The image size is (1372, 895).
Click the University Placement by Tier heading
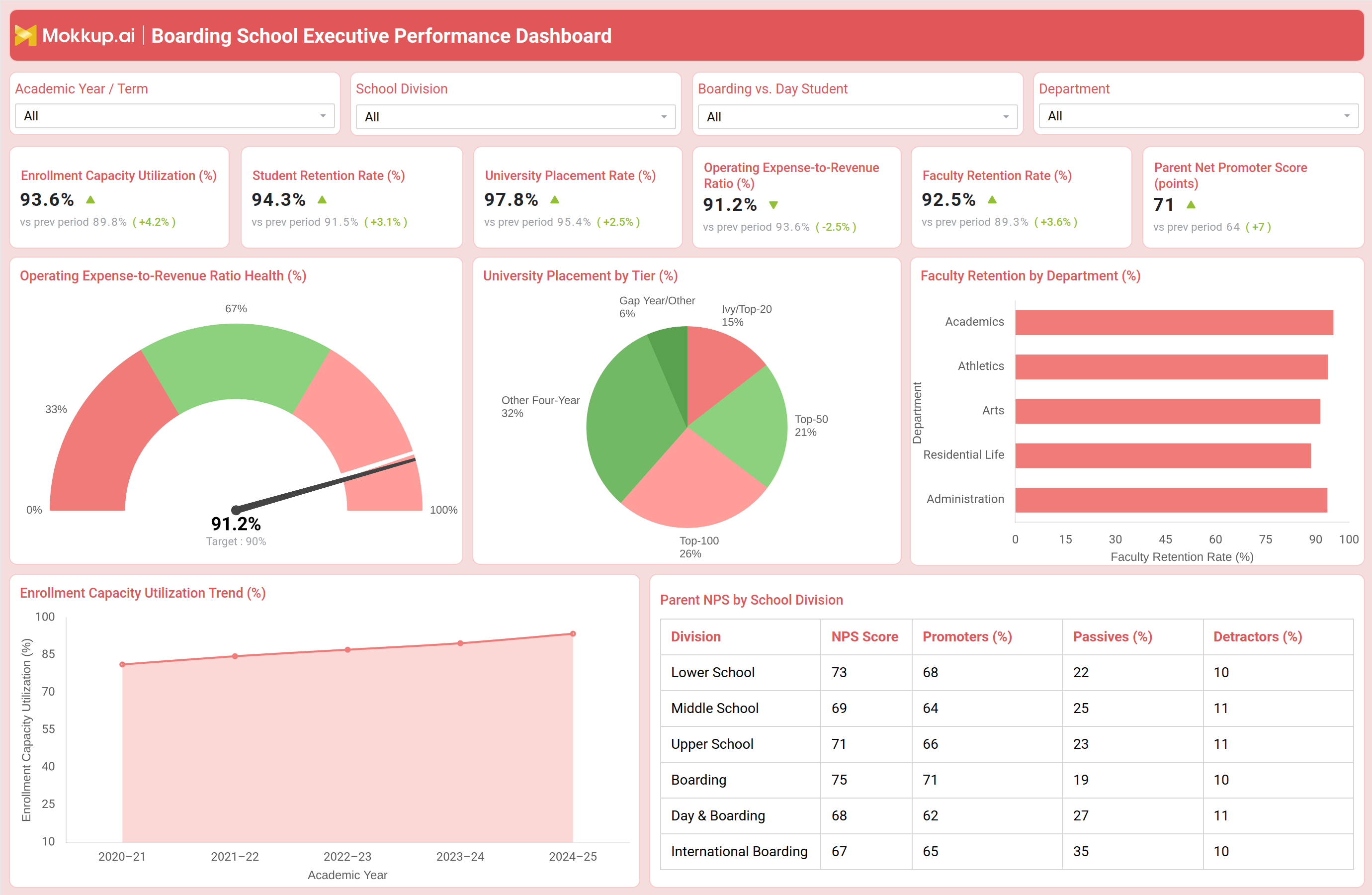click(581, 275)
